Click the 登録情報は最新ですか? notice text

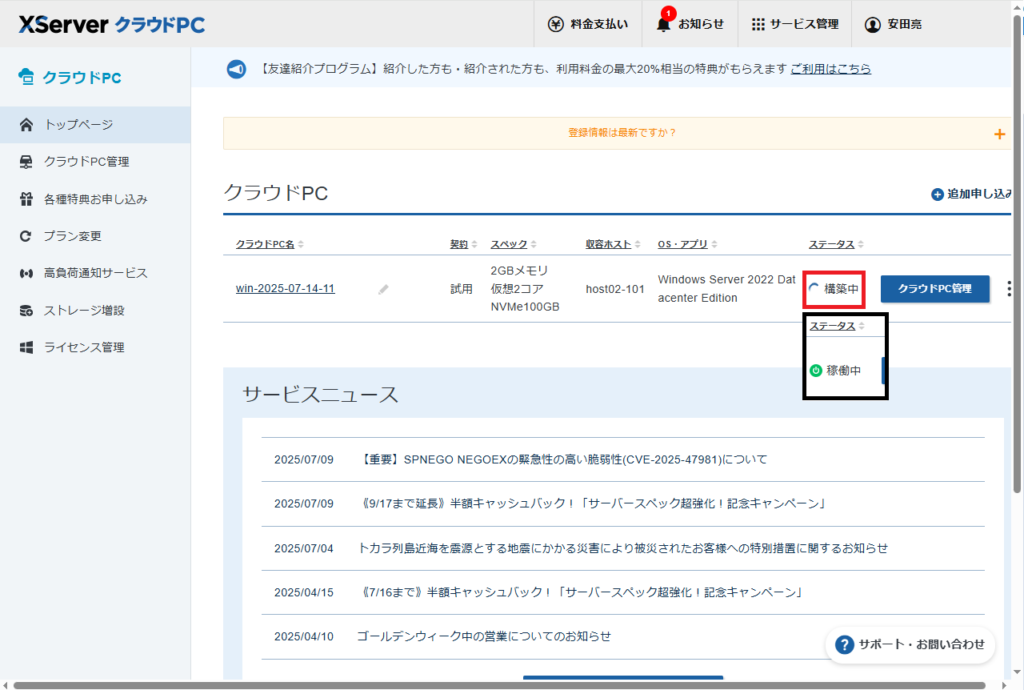(x=622, y=133)
